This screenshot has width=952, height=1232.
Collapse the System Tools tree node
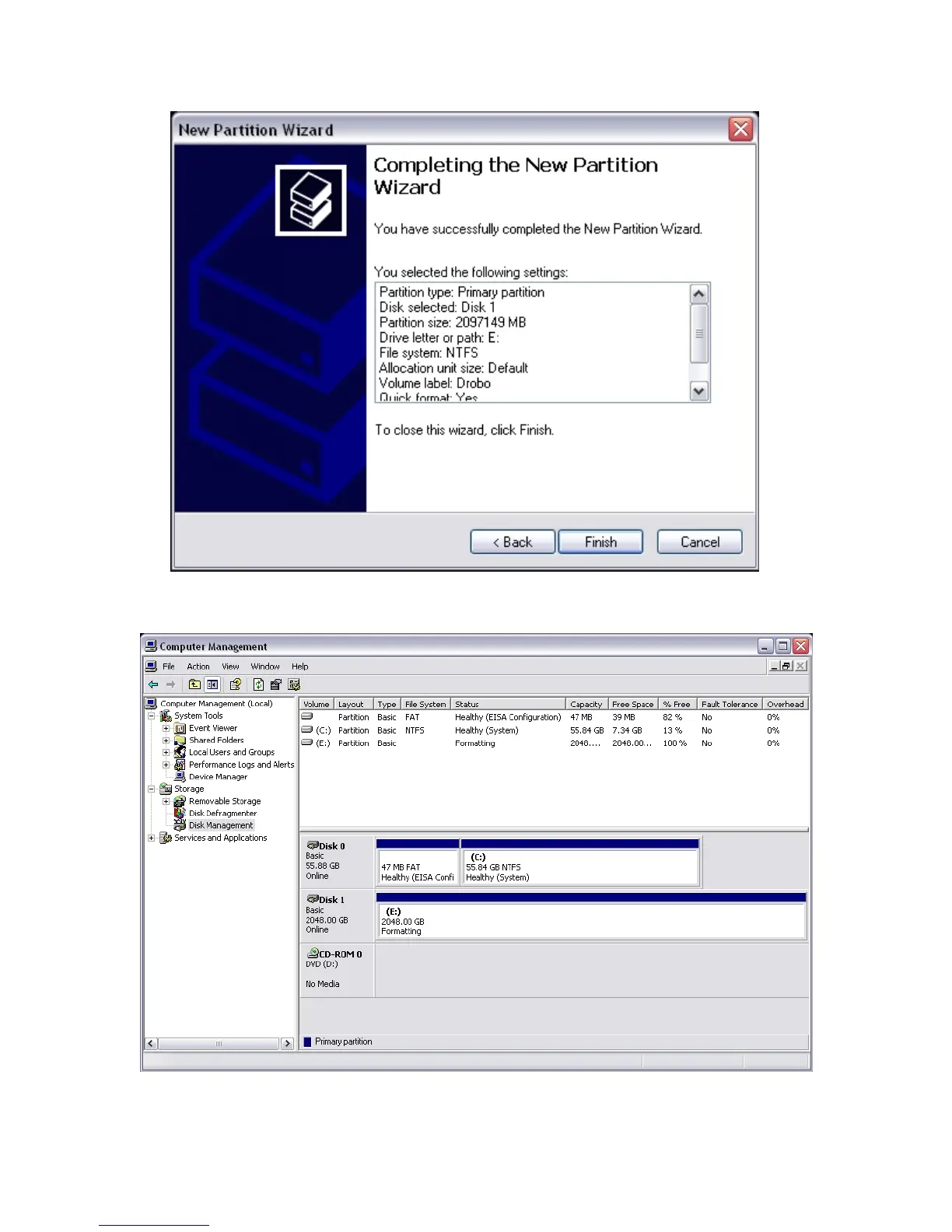pos(152,716)
